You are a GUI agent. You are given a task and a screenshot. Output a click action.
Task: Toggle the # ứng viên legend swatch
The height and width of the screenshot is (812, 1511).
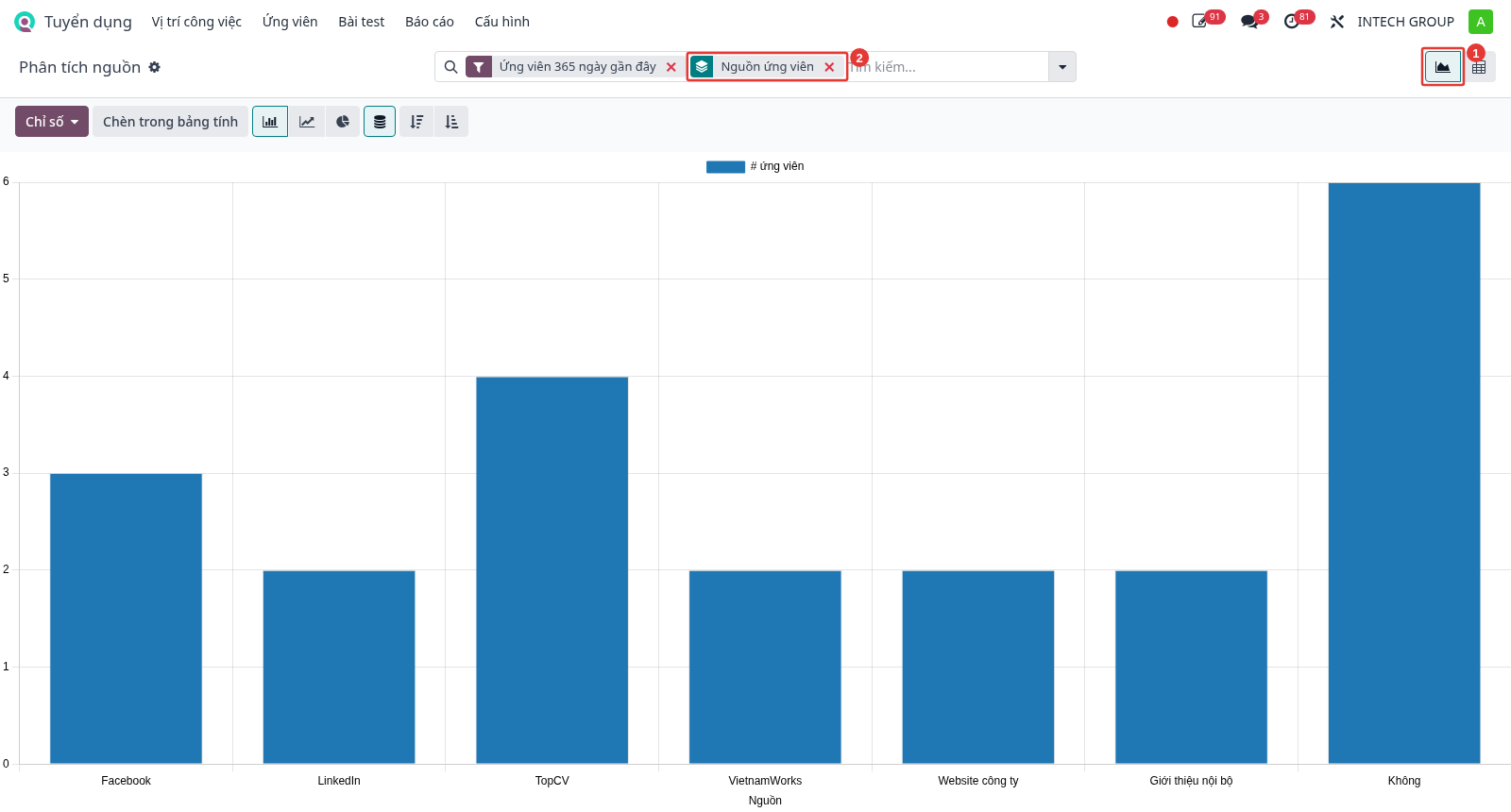pyautogui.click(x=725, y=167)
